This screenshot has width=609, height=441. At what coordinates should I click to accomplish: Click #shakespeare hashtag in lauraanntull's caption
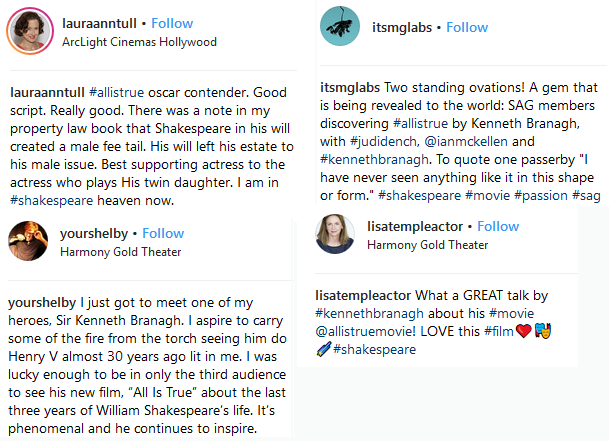[48, 200]
